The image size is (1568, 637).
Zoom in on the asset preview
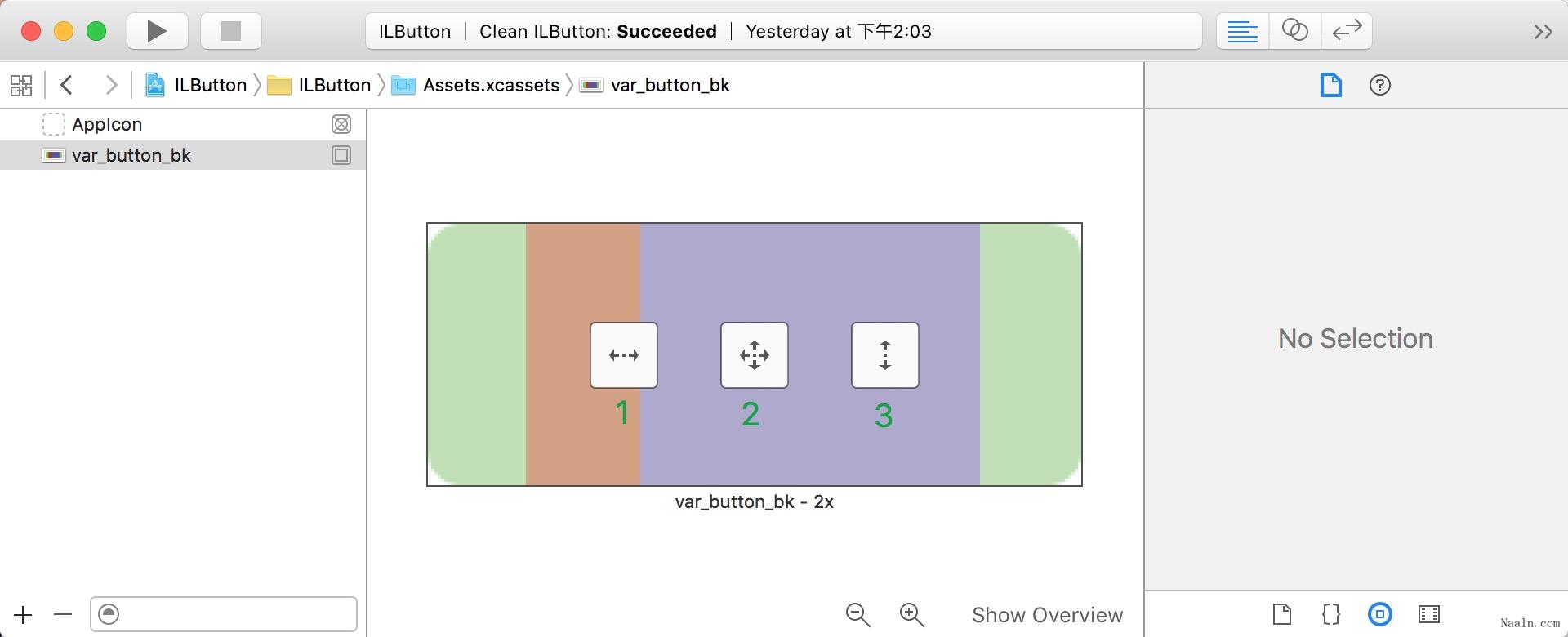pyautogui.click(x=912, y=615)
